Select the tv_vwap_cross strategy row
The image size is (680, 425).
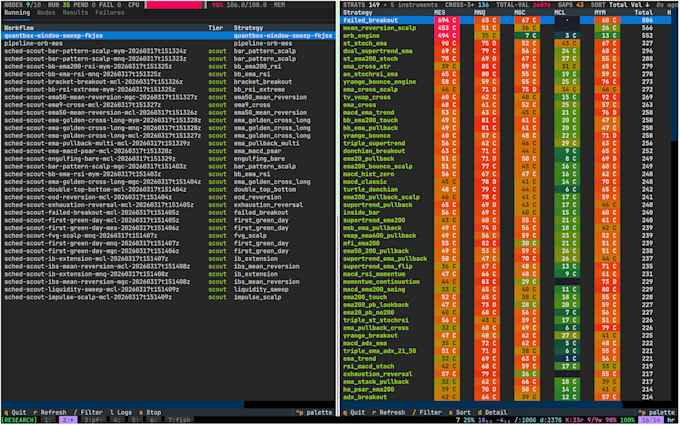click(x=506, y=97)
